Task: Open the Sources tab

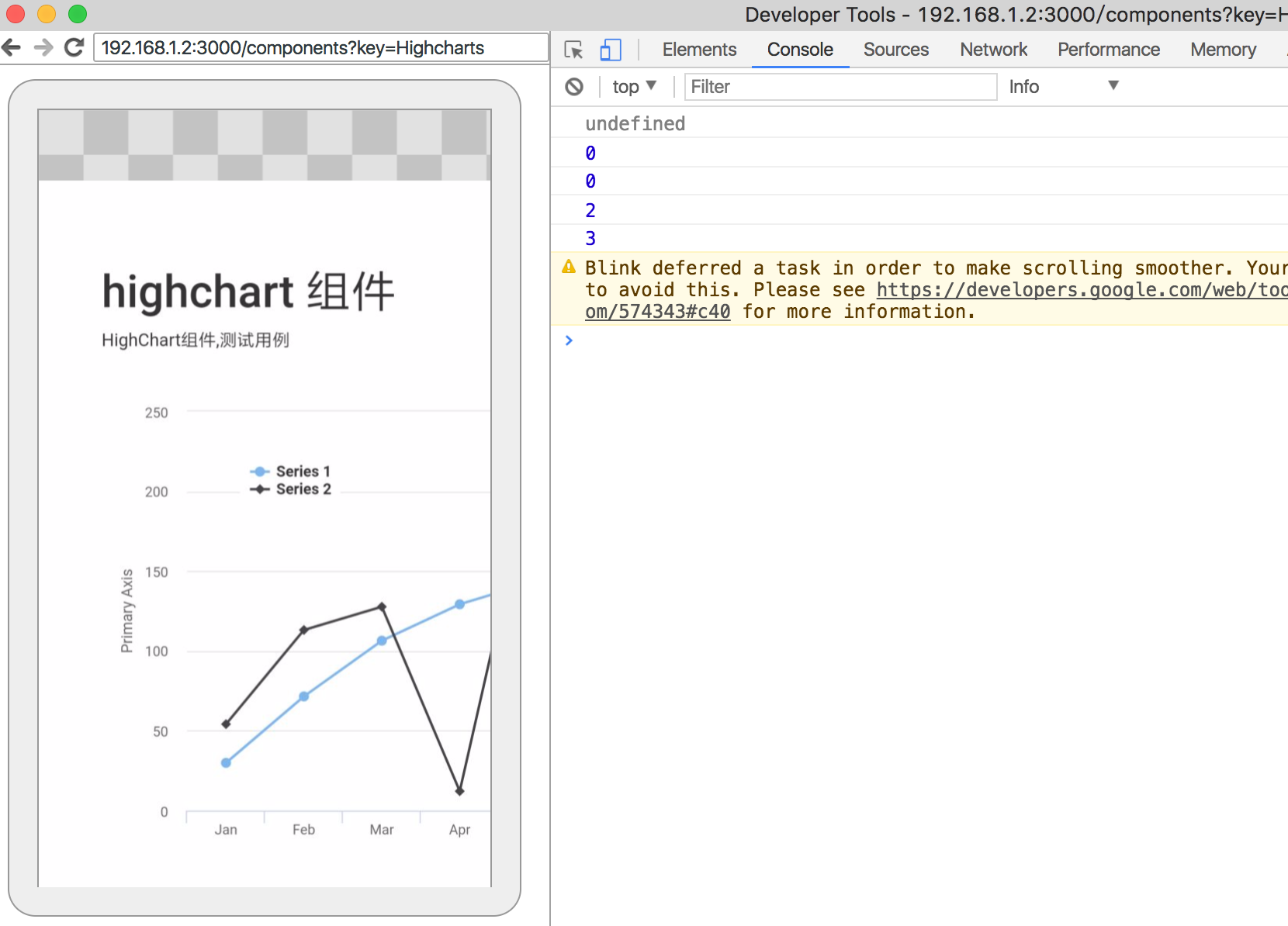Action: (896, 50)
